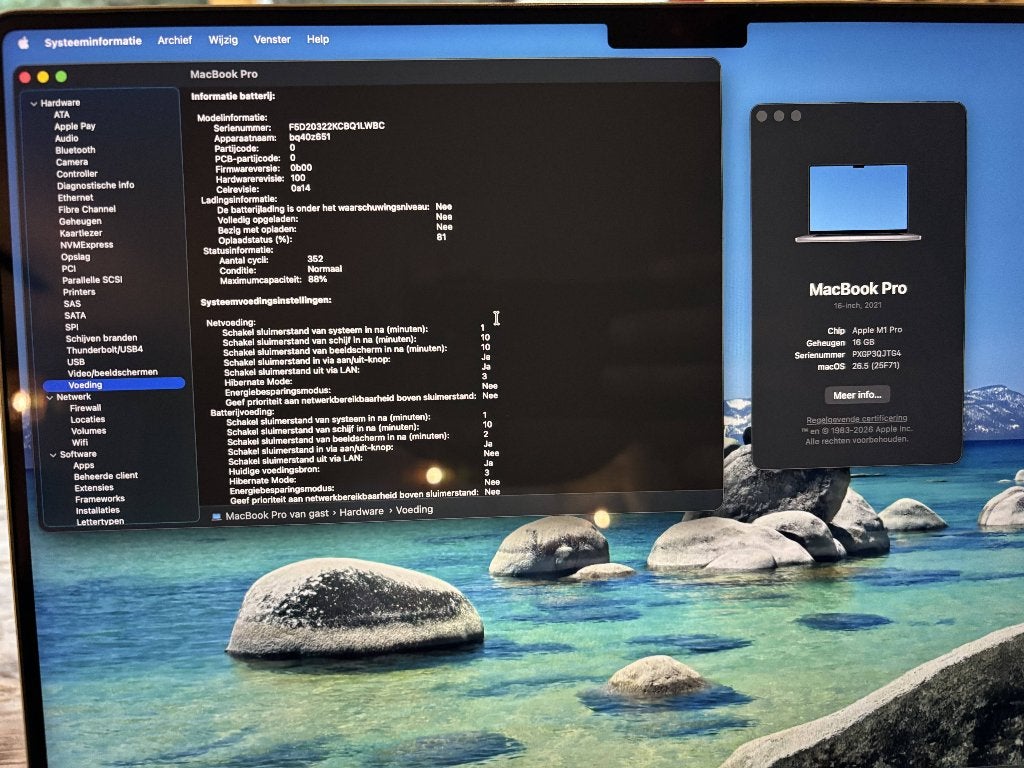Screen dimensions: 1024x768
Task: Click the battery serial number F6D20322KCBQ1LWBC
Action: pyautogui.click(x=336, y=126)
